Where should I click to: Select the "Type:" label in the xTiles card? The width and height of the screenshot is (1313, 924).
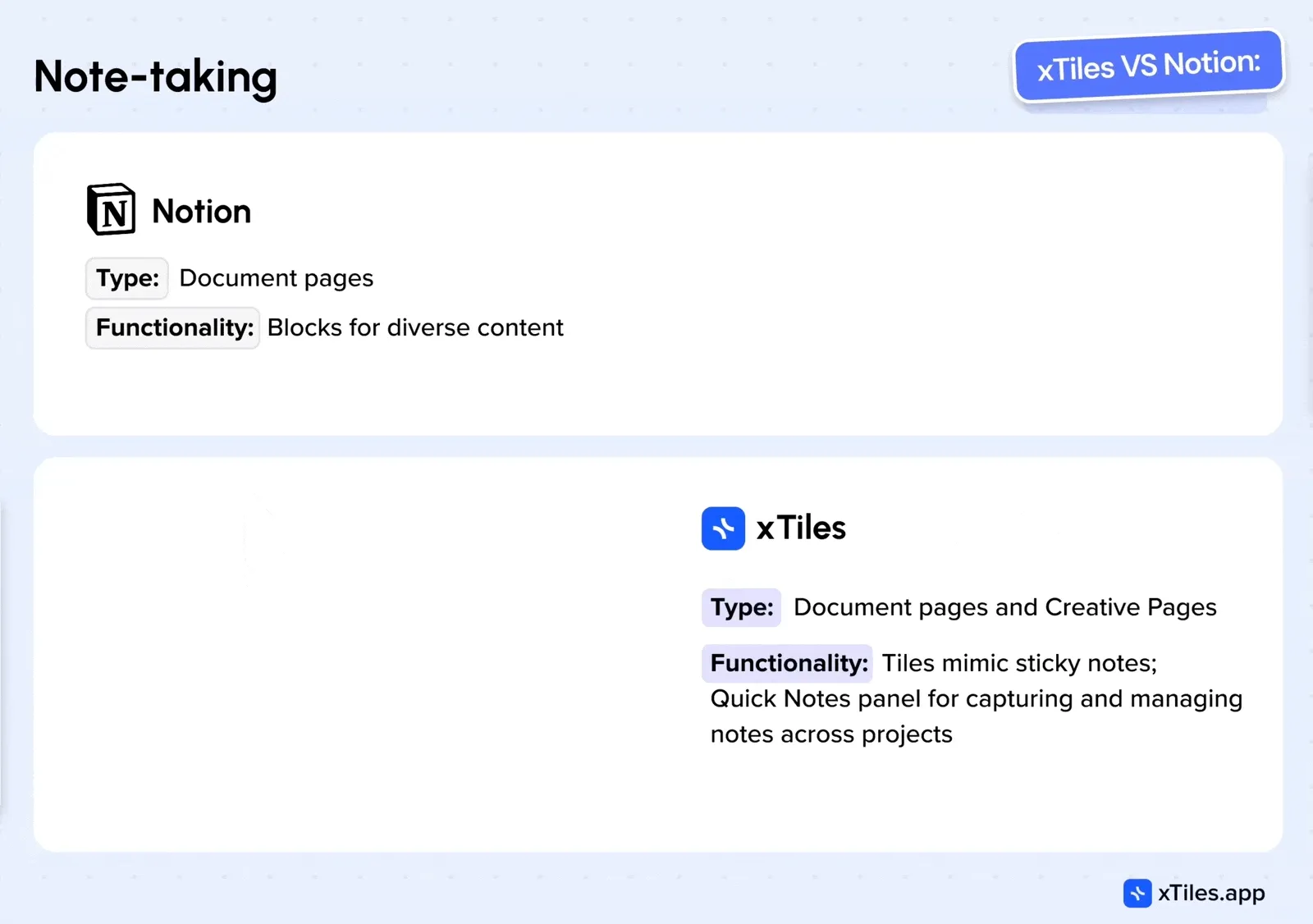coord(742,607)
